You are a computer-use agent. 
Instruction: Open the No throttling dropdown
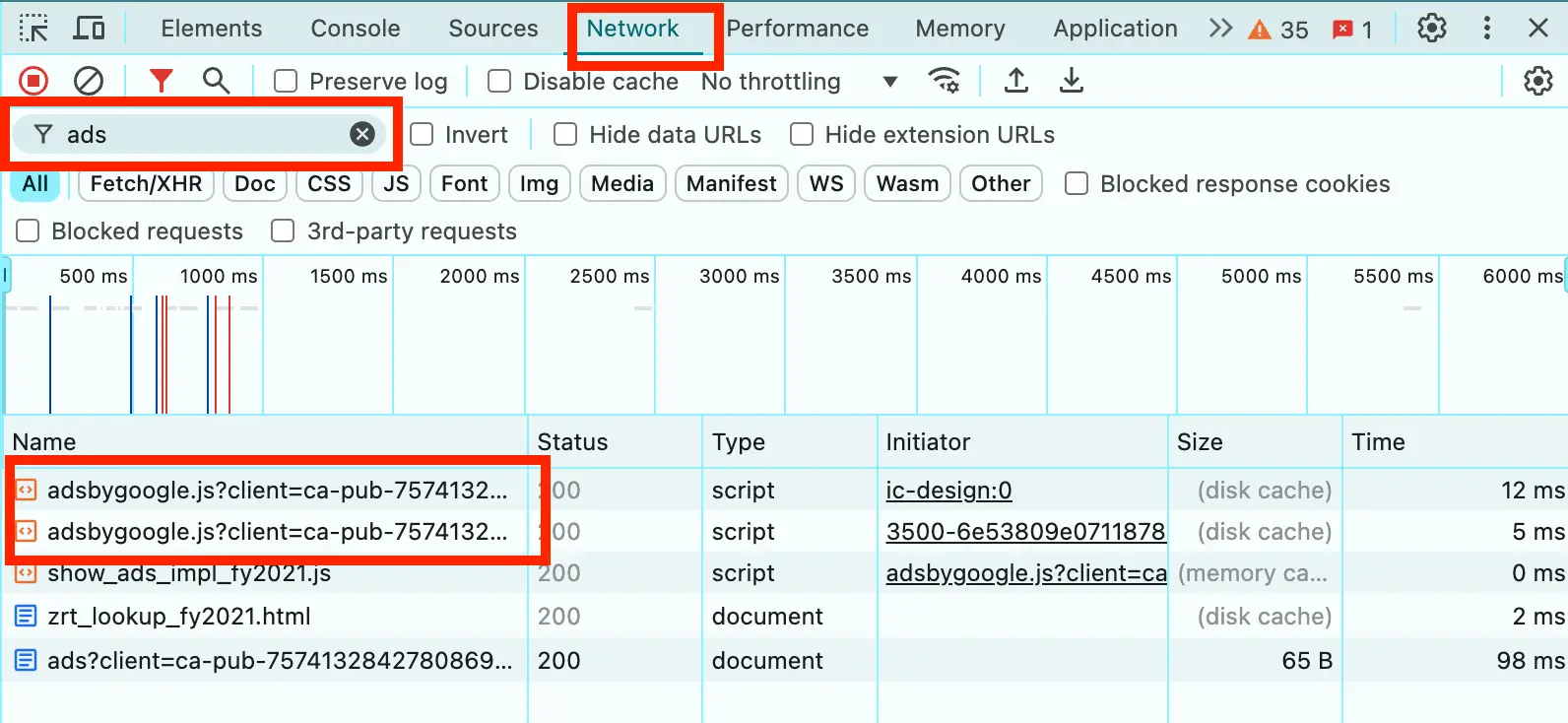(x=799, y=81)
